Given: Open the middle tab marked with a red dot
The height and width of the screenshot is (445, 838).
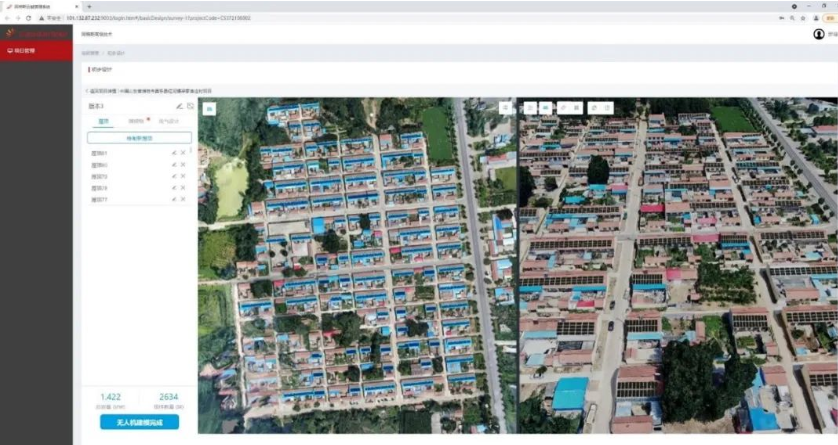Looking at the screenshot, I should coord(136,123).
